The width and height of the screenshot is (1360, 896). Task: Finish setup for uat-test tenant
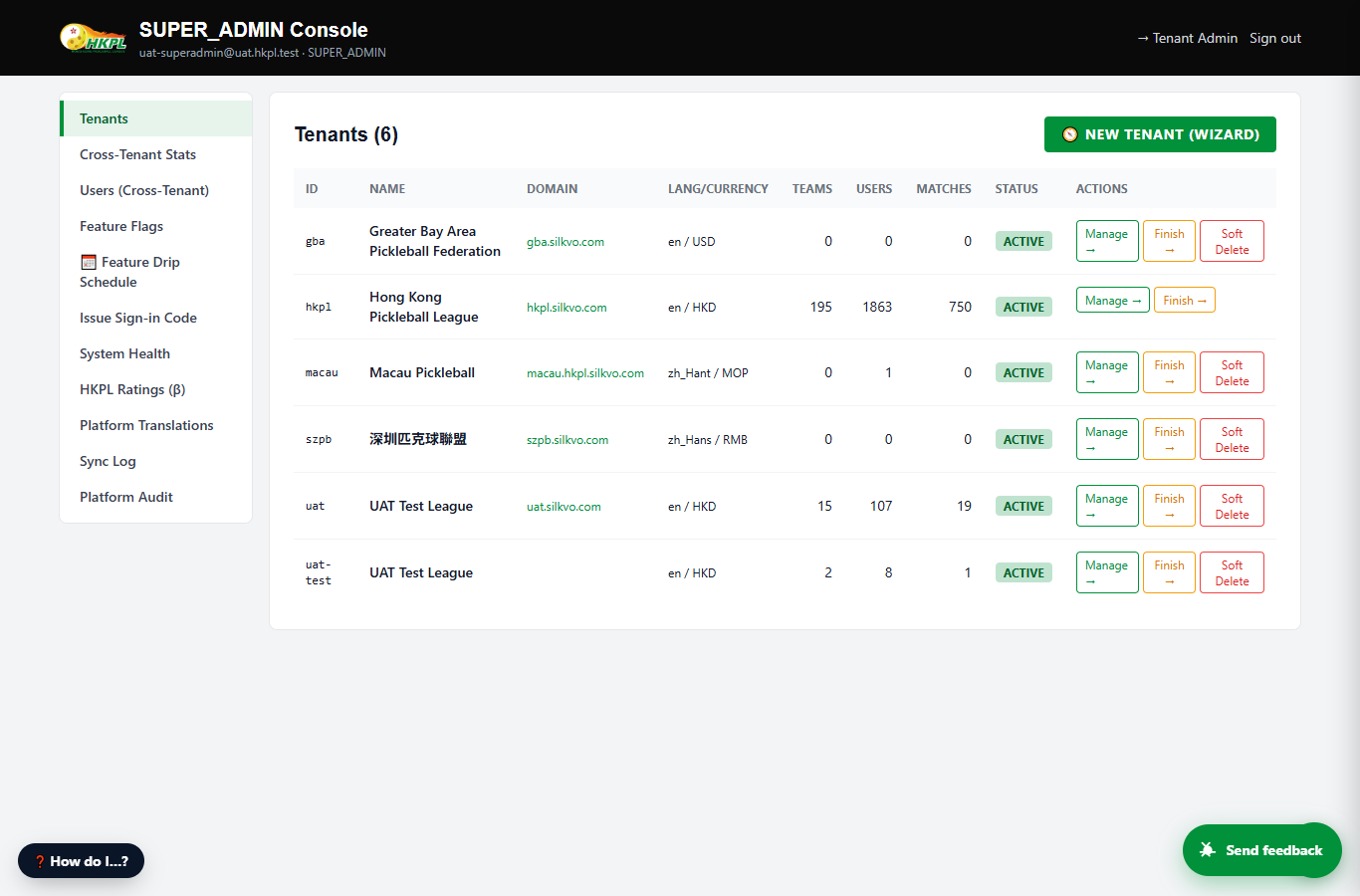click(x=1169, y=572)
